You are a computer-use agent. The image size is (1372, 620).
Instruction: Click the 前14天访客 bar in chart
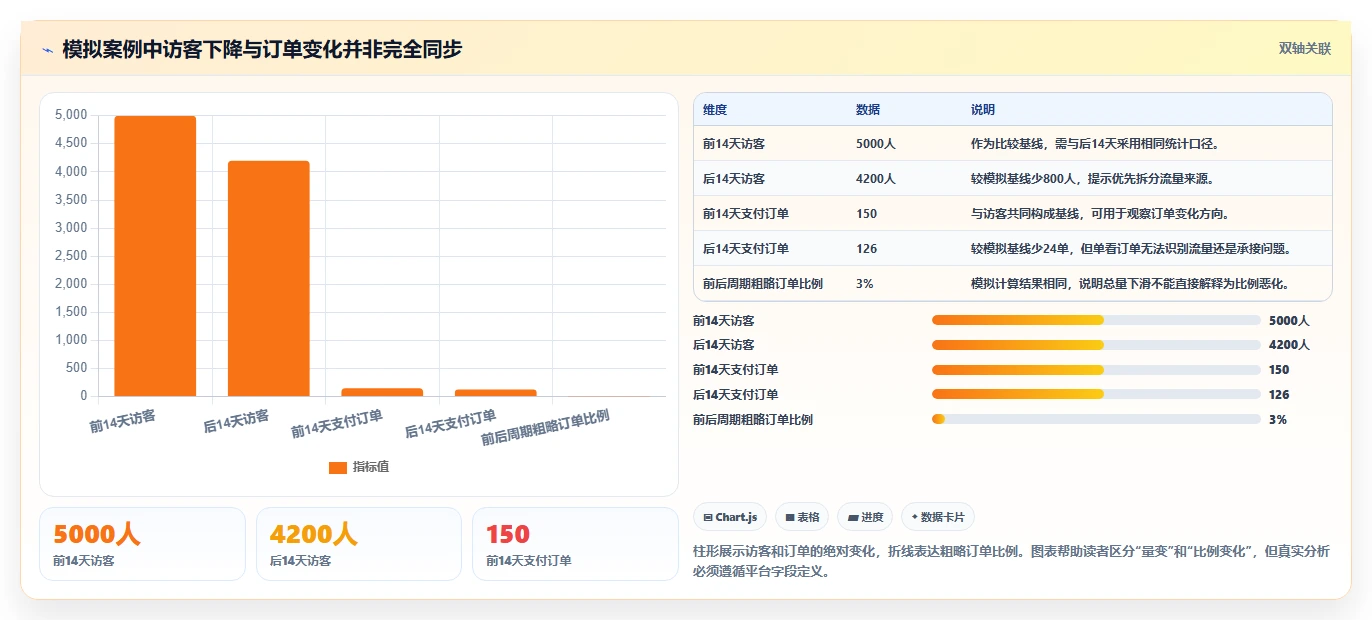click(155, 256)
